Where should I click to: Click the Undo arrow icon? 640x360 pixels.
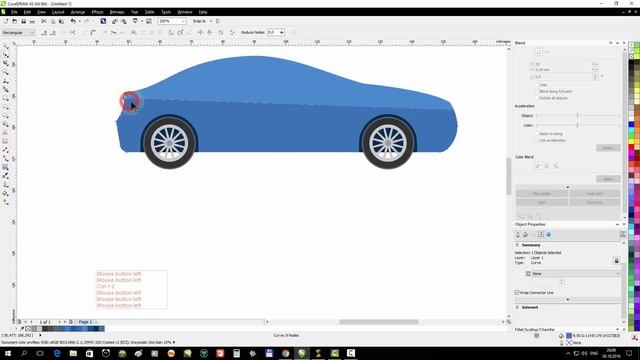click(73, 21)
